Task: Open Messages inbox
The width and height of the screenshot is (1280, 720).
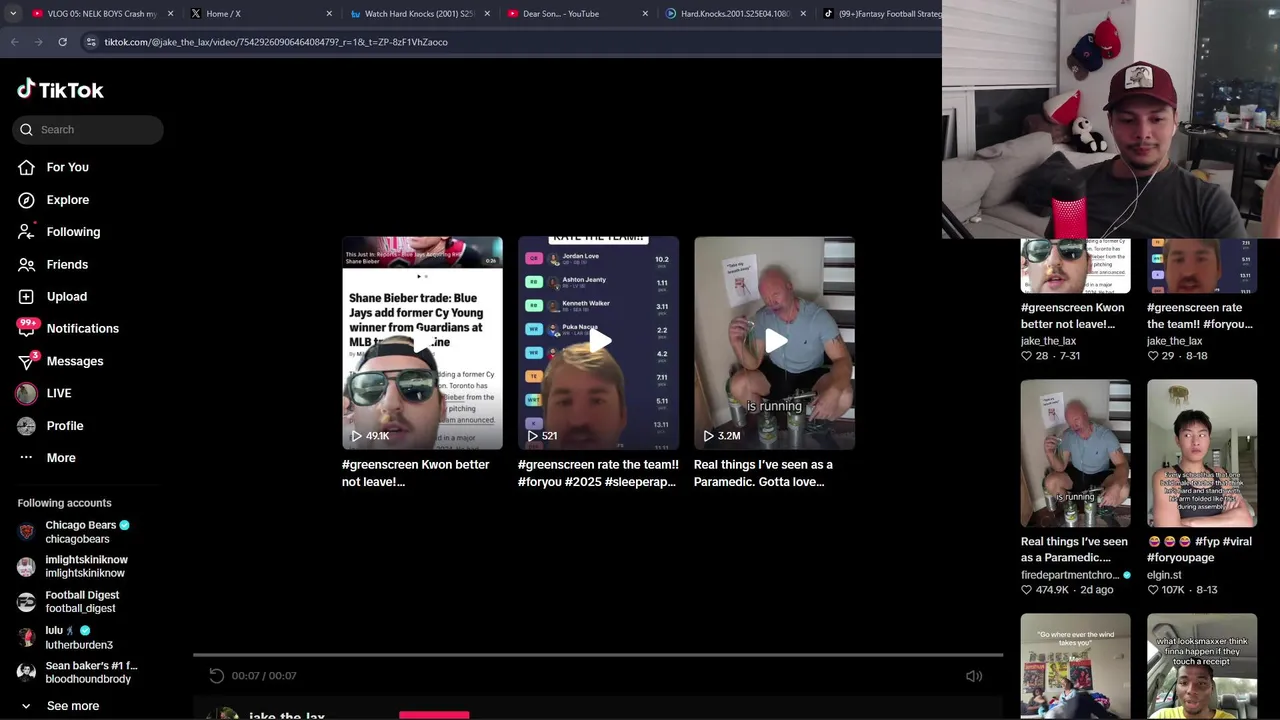Action: click(x=74, y=361)
